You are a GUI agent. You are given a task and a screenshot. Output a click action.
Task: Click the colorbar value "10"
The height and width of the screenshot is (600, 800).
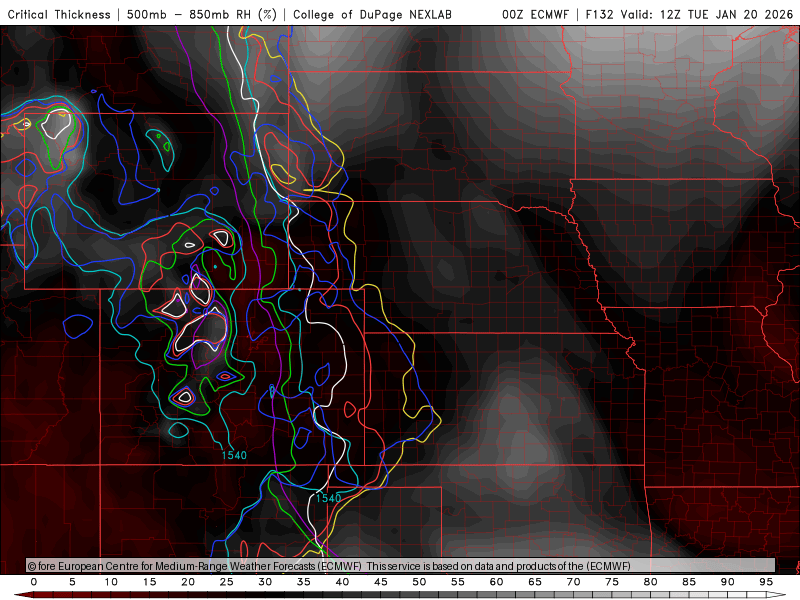click(x=111, y=582)
